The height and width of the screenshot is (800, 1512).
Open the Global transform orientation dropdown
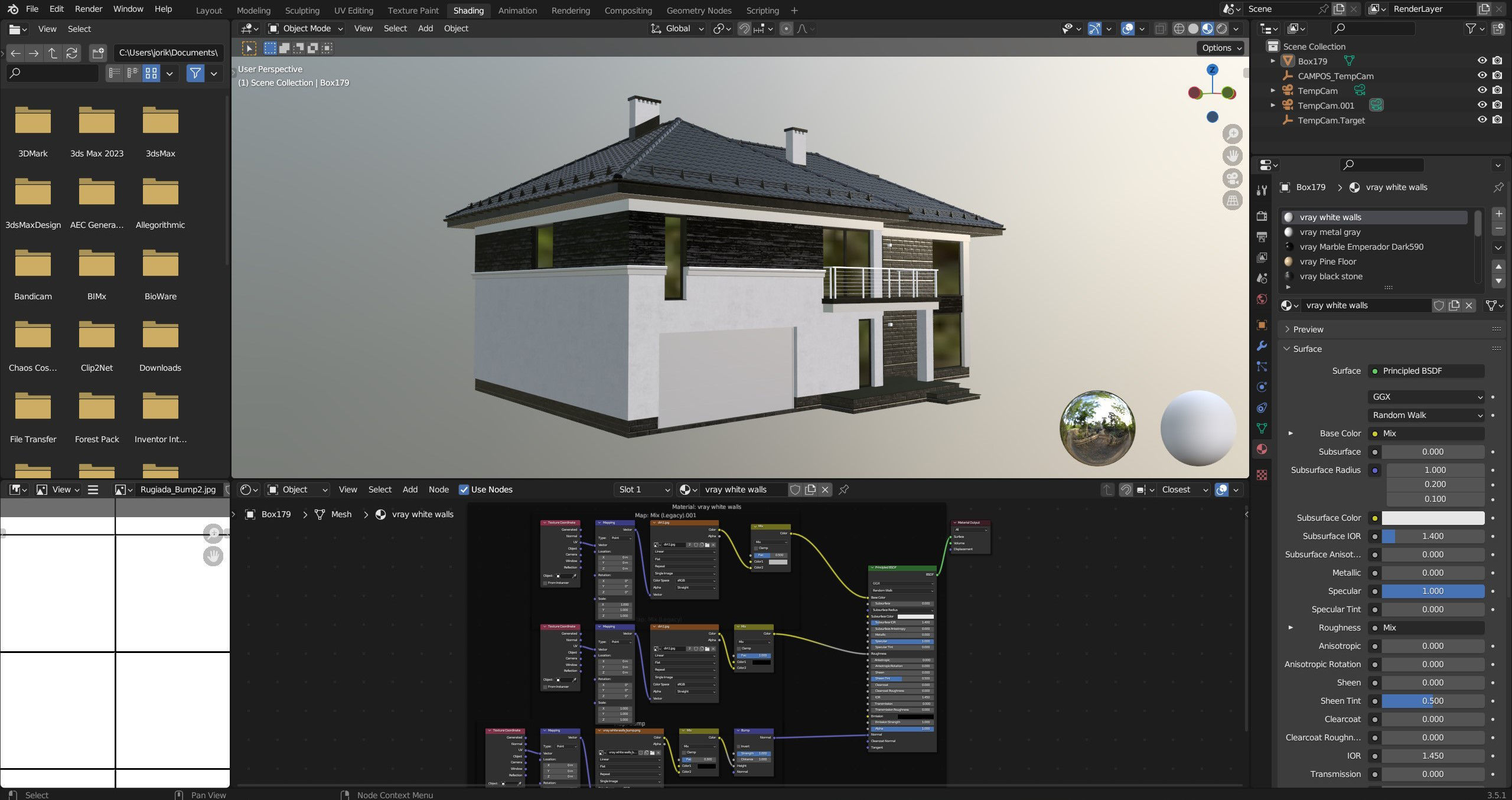[677, 28]
